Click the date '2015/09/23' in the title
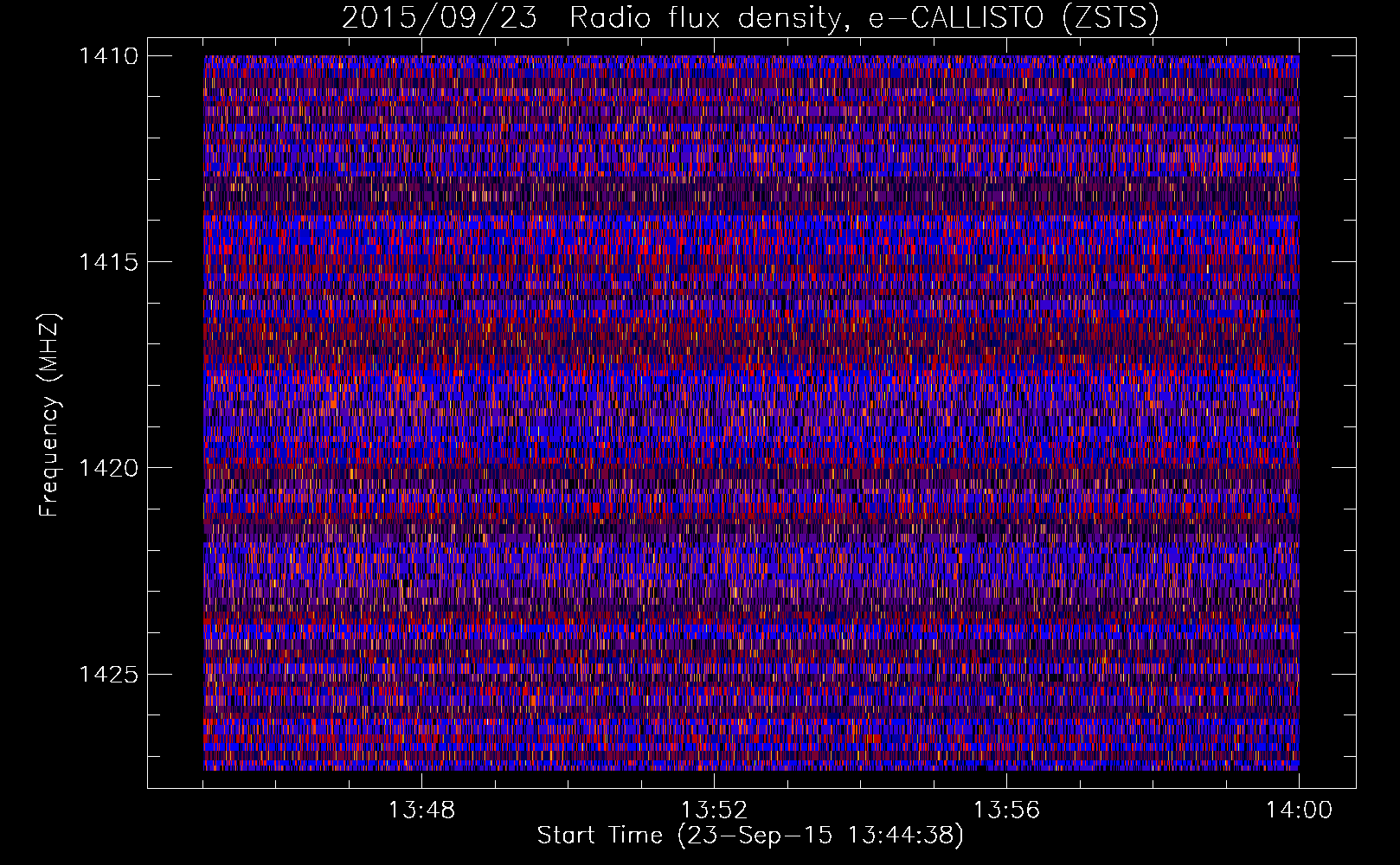This screenshot has height=865, width=1400. 440,18
